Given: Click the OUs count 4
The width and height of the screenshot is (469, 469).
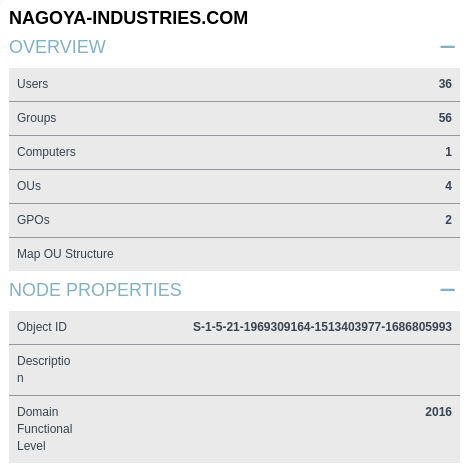Looking at the screenshot, I should pyautogui.click(x=449, y=186).
